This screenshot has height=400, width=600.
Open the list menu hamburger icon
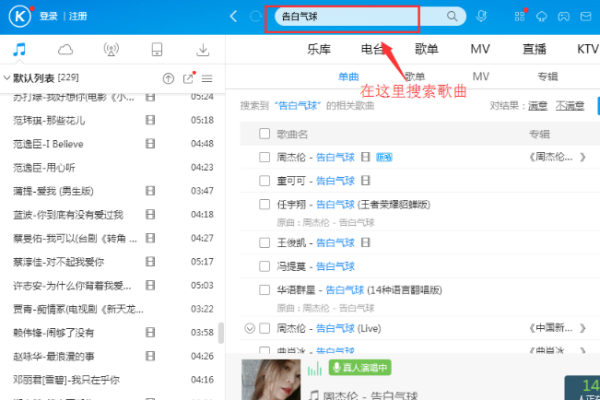click(x=207, y=78)
